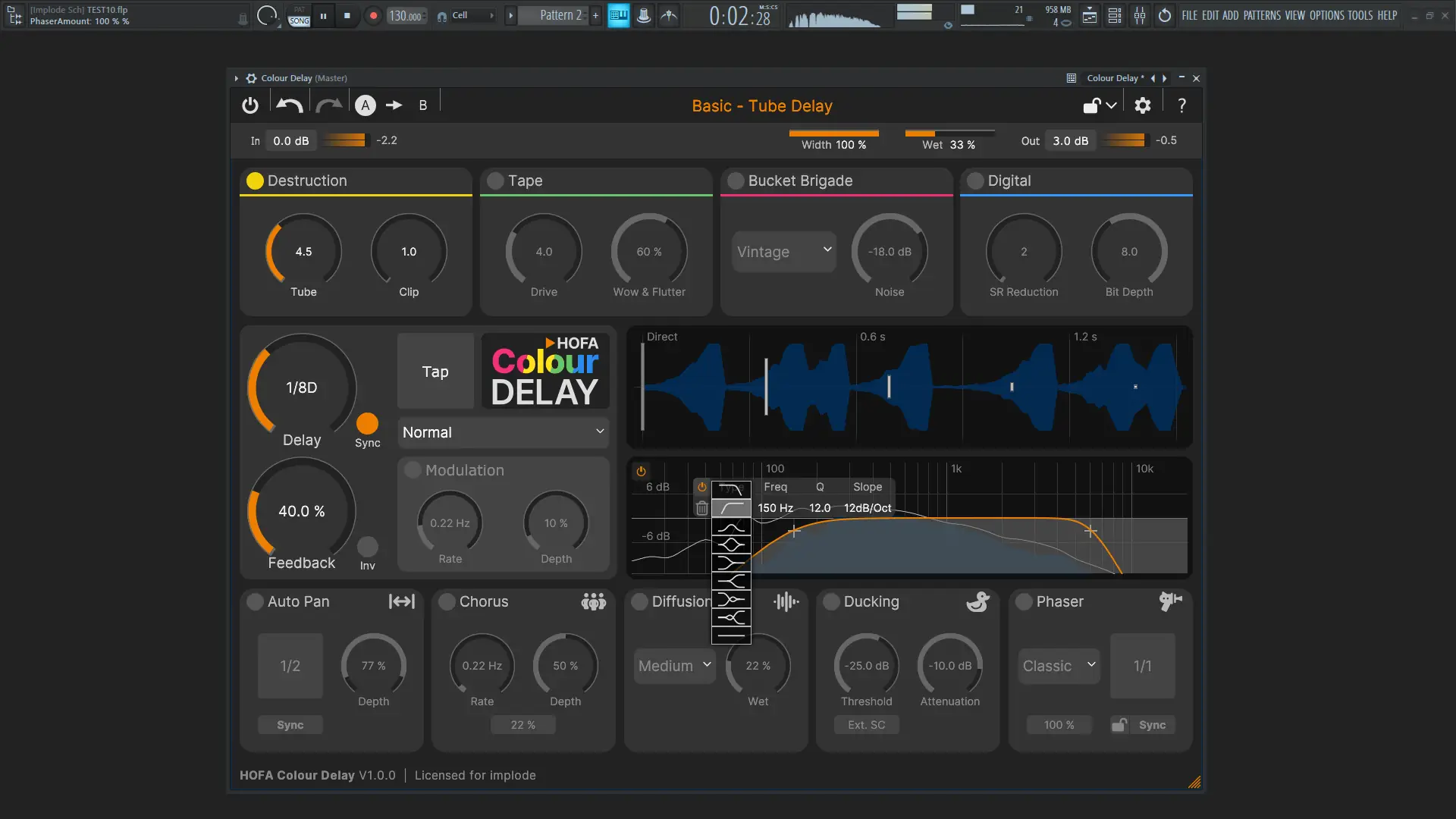The height and width of the screenshot is (819, 1456).
Task: Open the OPTIONS menu
Action: (1326, 15)
